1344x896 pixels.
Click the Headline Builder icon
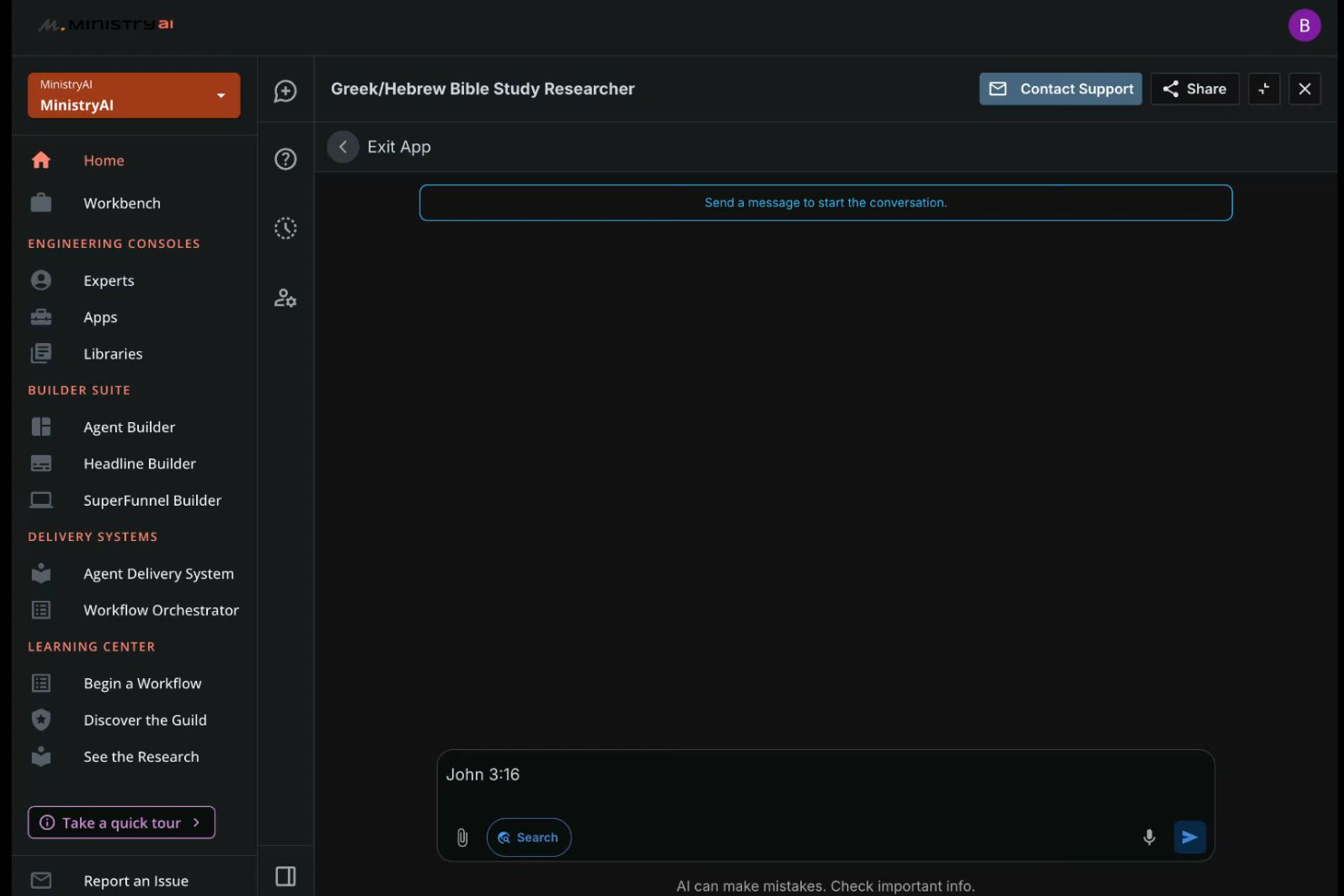41,463
